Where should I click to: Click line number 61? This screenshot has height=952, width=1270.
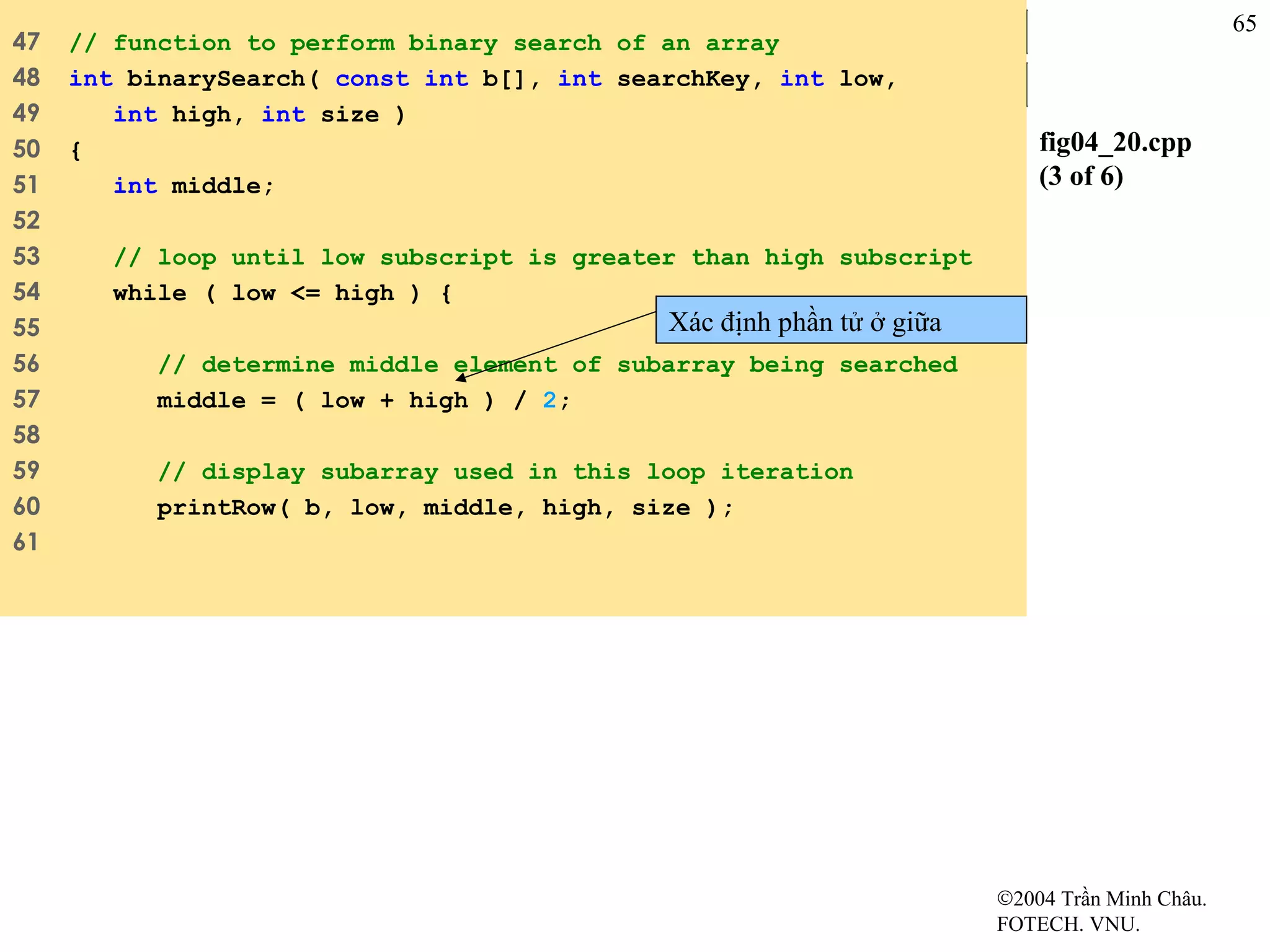(x=25, y=542)
